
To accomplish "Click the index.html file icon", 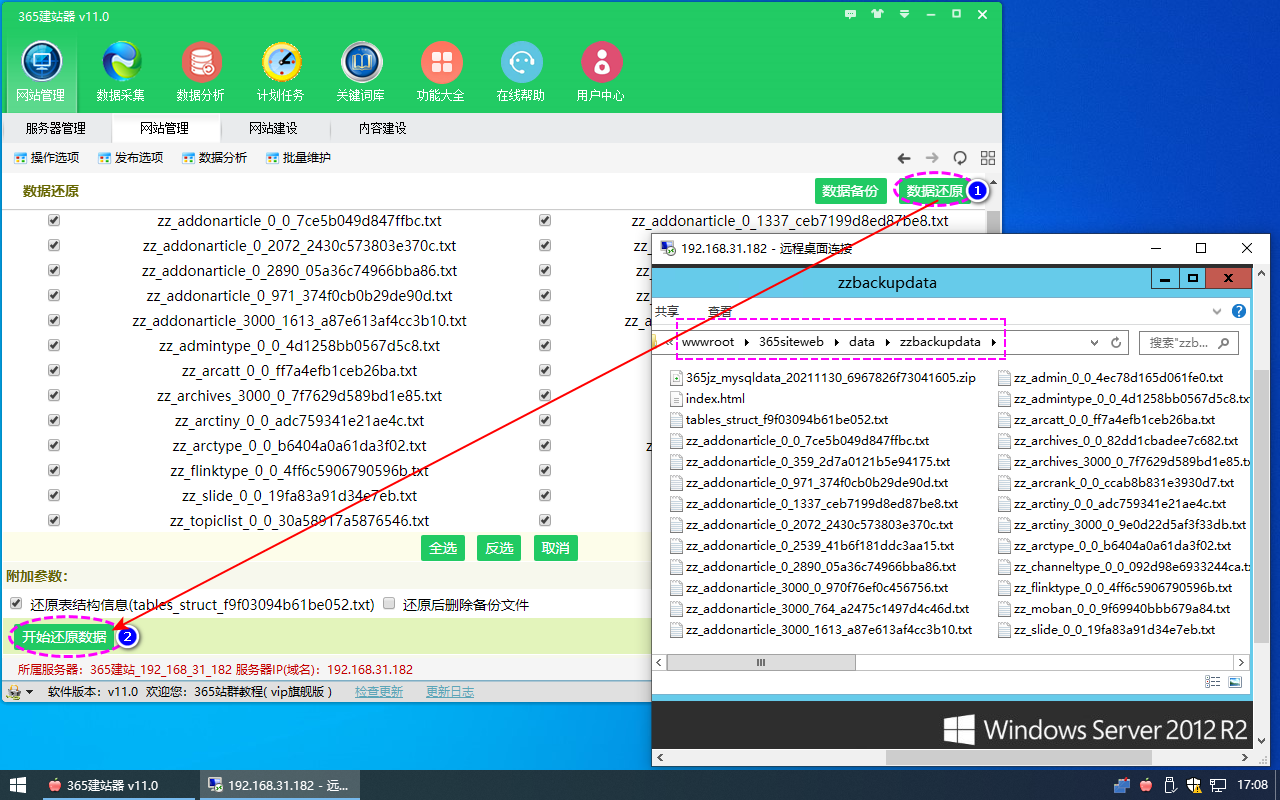I will 676,399.
